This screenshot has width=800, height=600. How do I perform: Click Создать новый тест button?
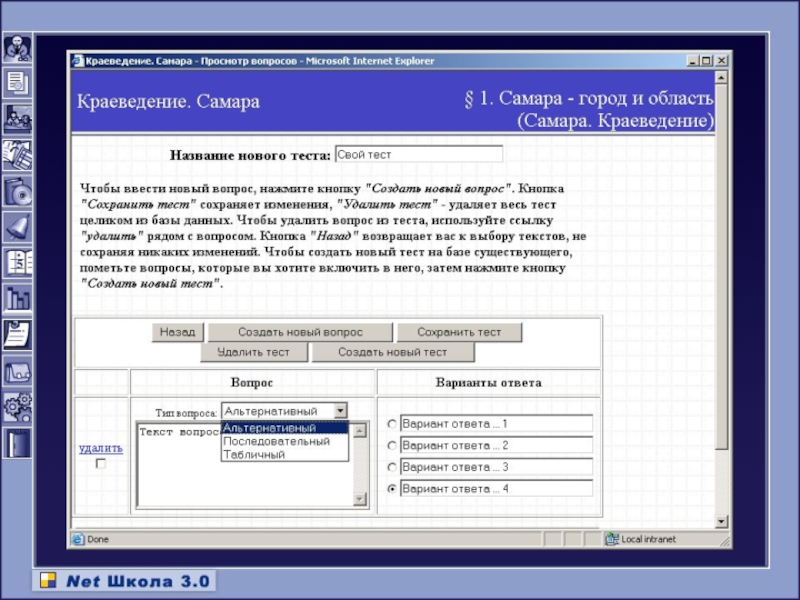pos(392,352)
